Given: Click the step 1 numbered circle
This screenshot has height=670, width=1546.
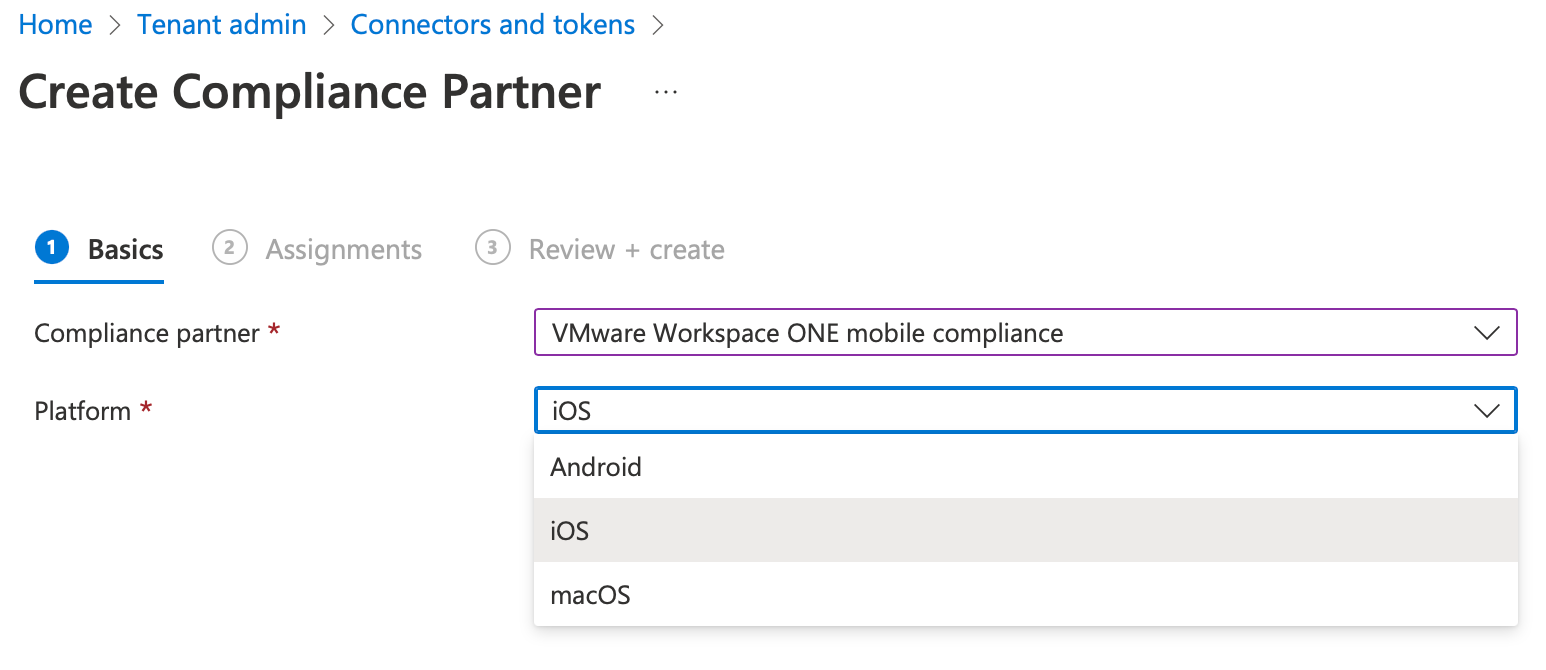Looking at the screenshot, I should (x=51, y=248).
